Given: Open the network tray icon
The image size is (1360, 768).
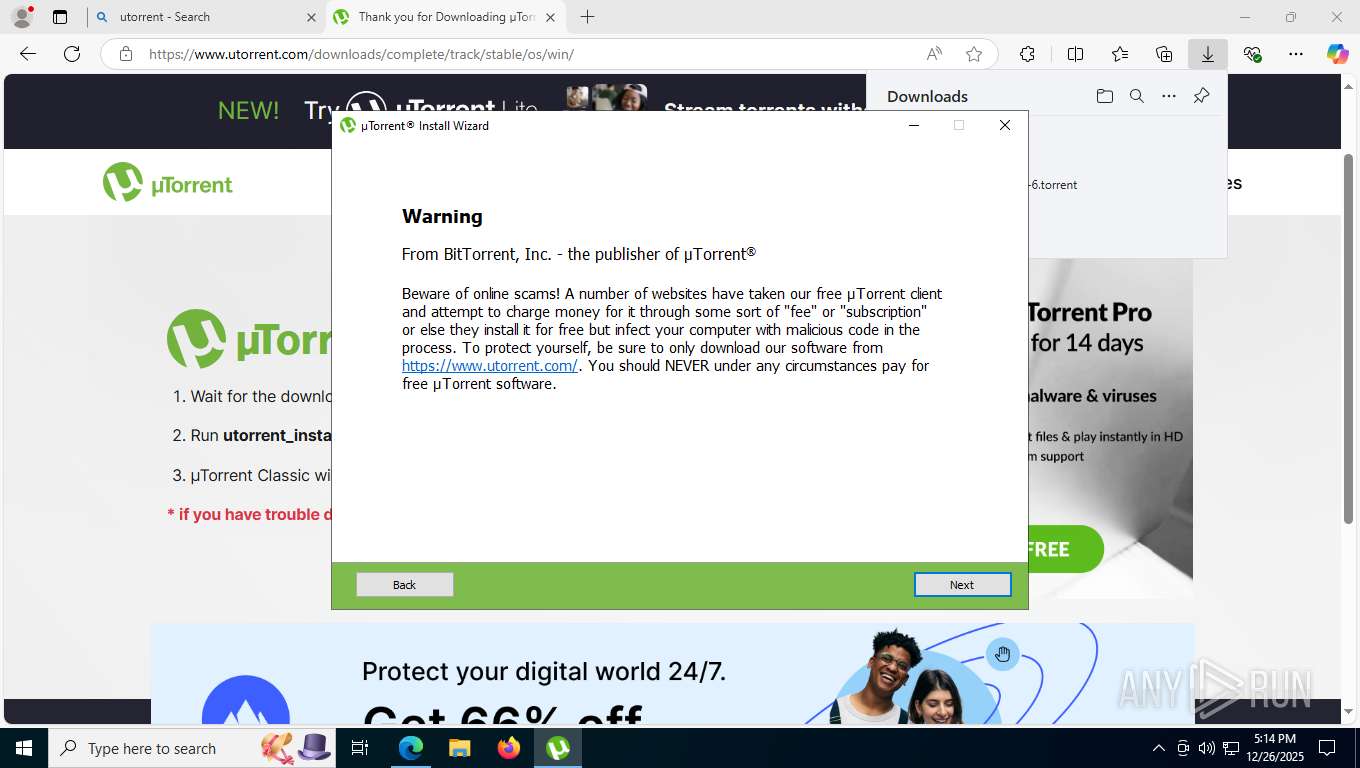Looking at the screenshot, I should click(x=1232, y=748).
